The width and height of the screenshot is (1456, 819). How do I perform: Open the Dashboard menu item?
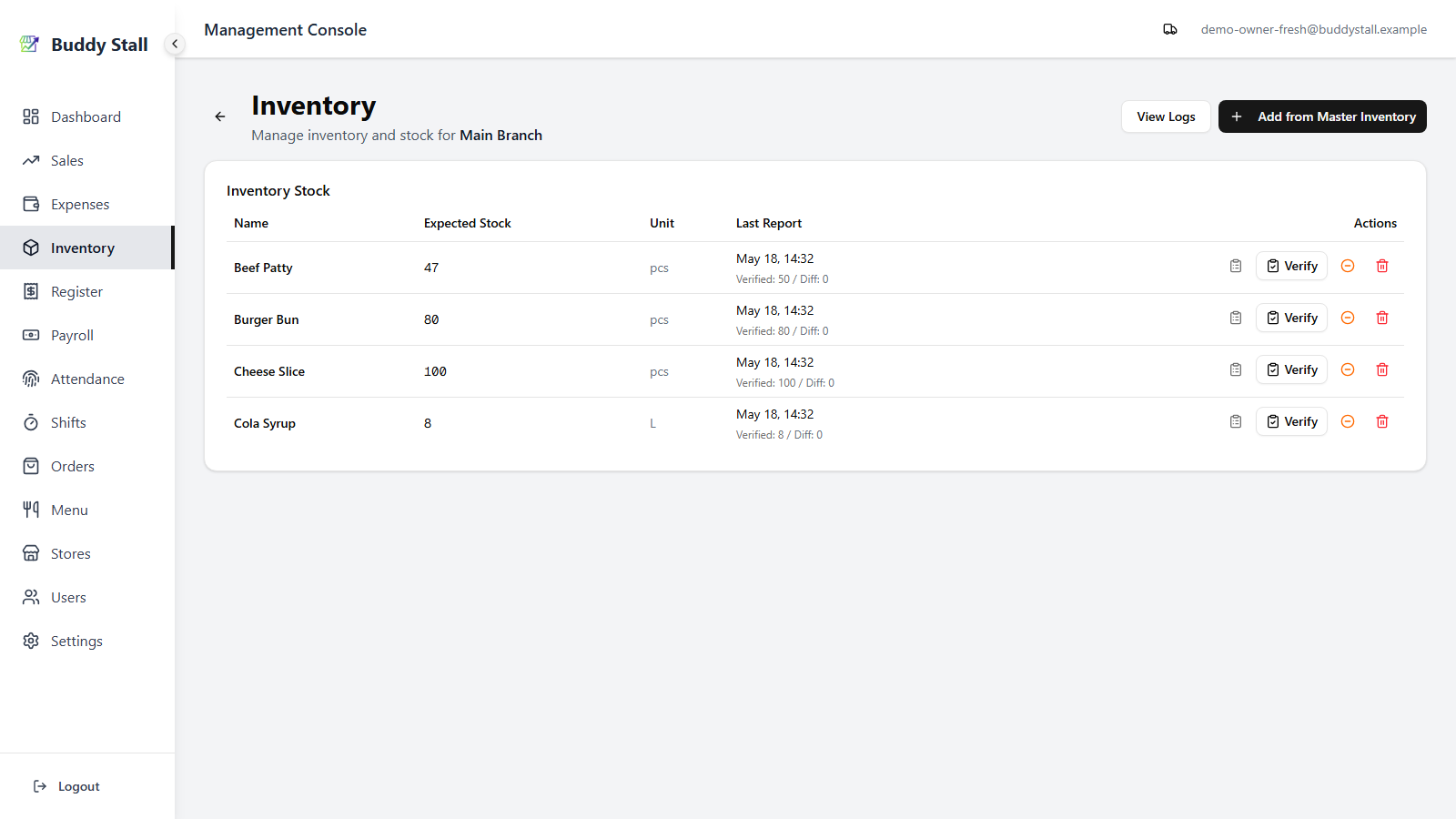86,116
